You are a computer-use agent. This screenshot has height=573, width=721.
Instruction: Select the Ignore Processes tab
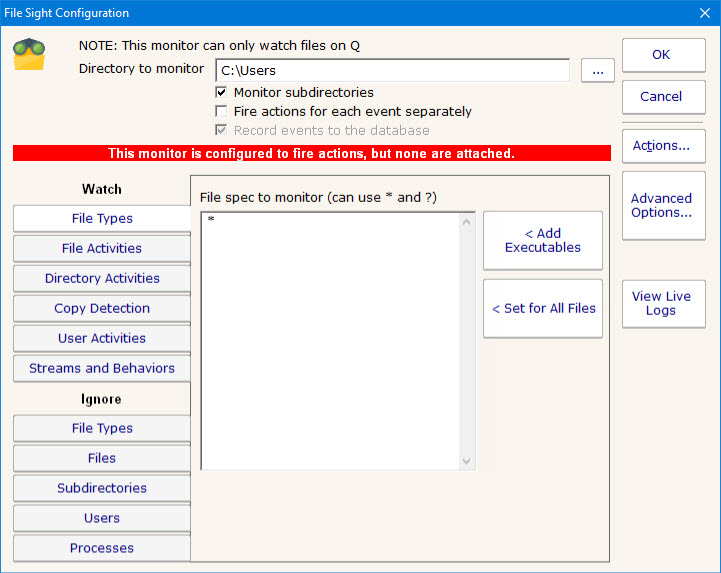pos(102,548)
